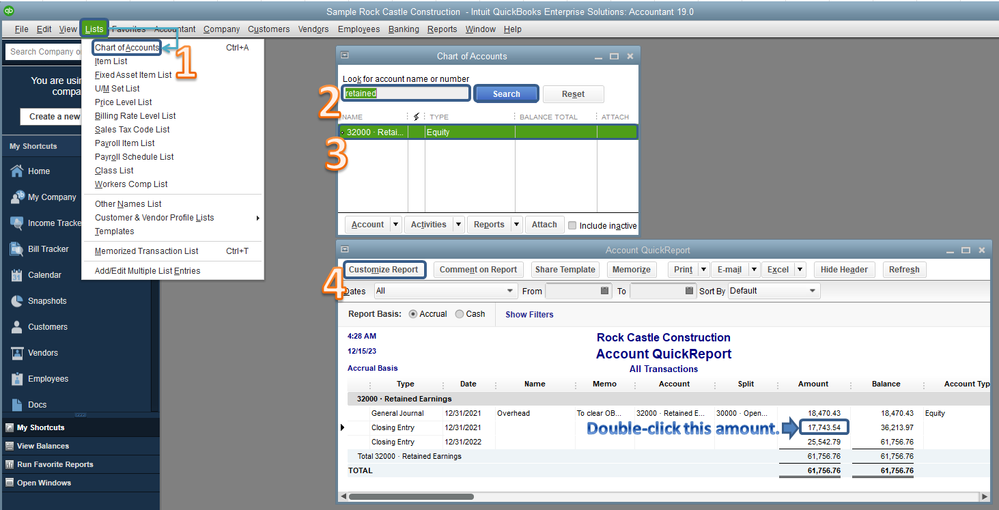Click the account name search field
This screenshot has width=999, height=510.
(x=406, y=93)
